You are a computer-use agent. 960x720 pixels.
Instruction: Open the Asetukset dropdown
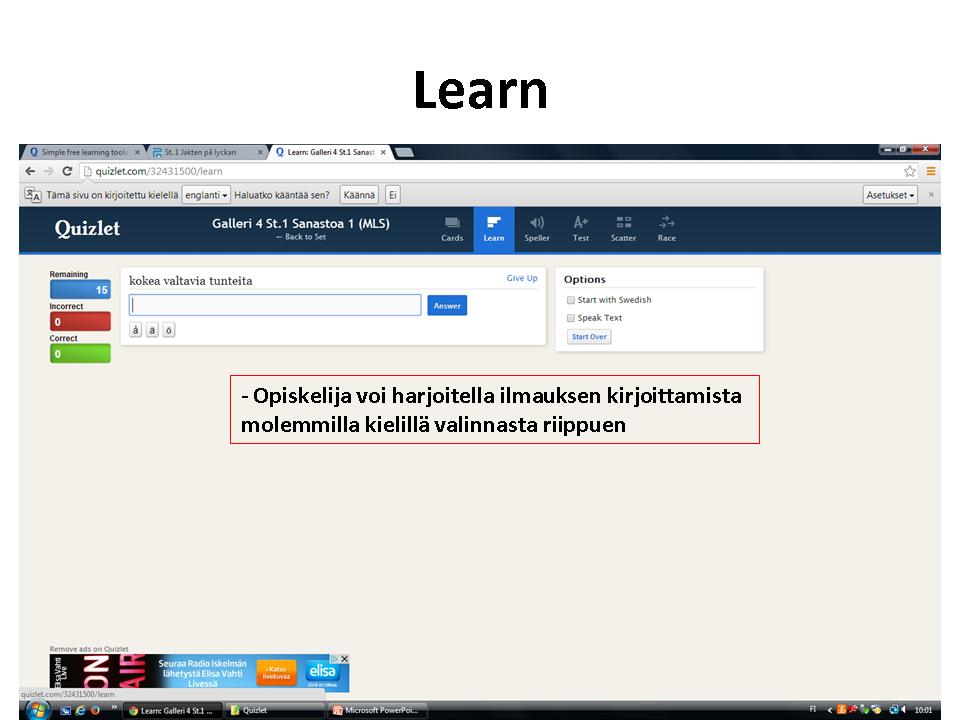pos(890,195)
